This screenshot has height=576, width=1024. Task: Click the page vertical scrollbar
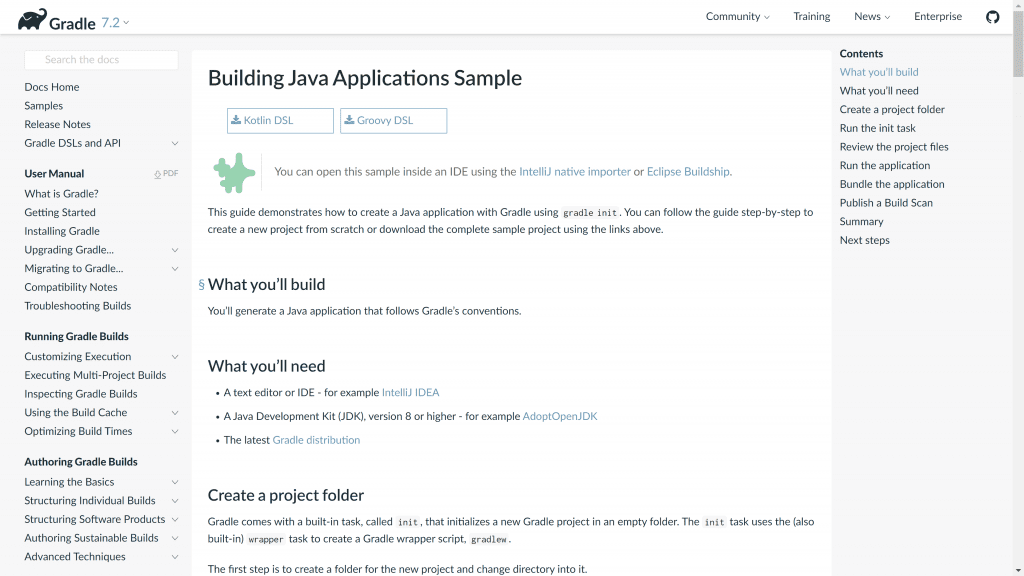click(x=1018, y=300)
